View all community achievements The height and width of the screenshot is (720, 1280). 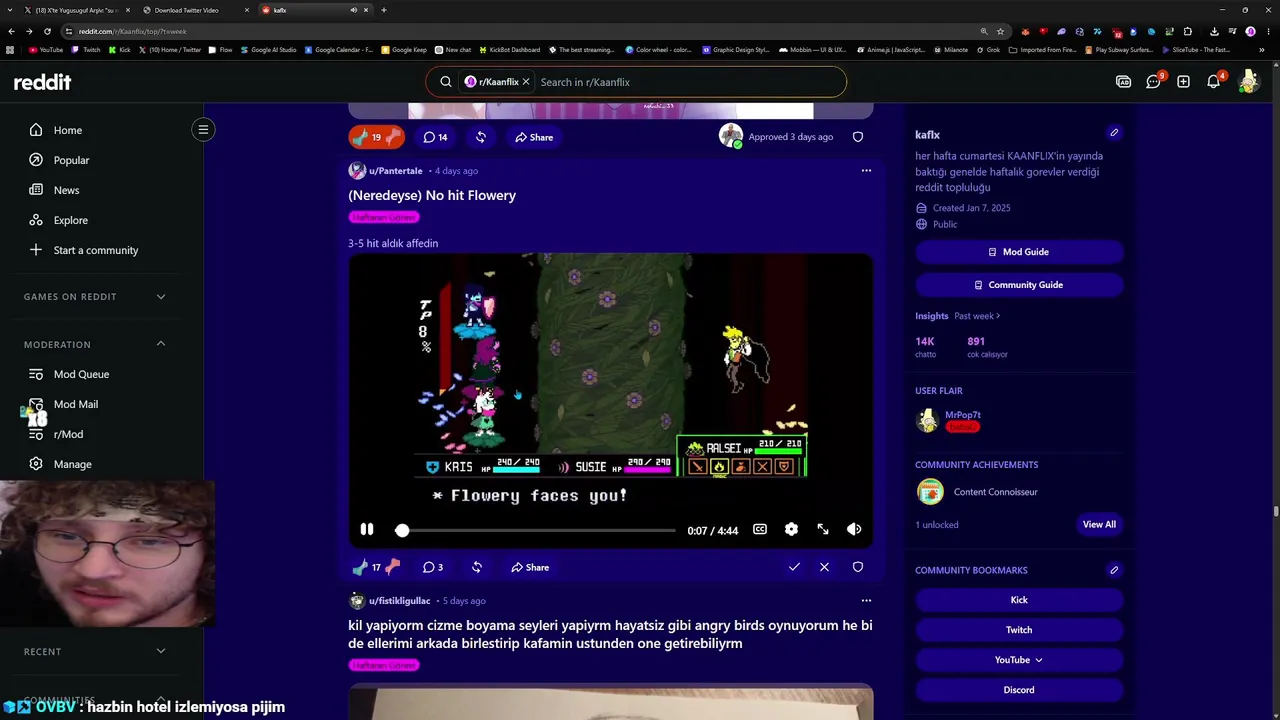point(1099,524)
